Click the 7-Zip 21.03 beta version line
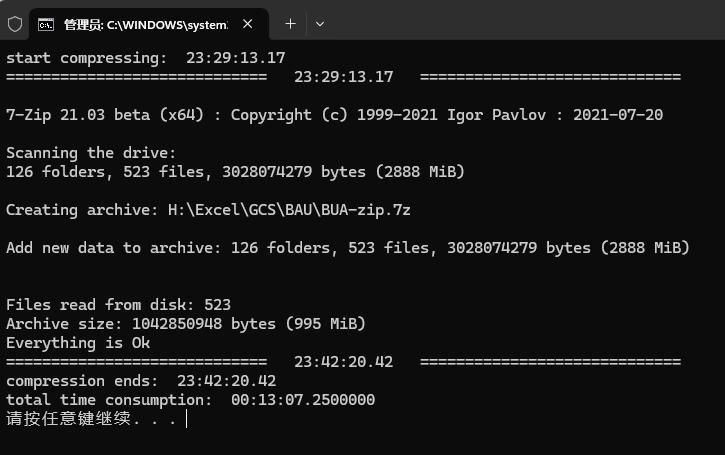 tap(334, 115)
